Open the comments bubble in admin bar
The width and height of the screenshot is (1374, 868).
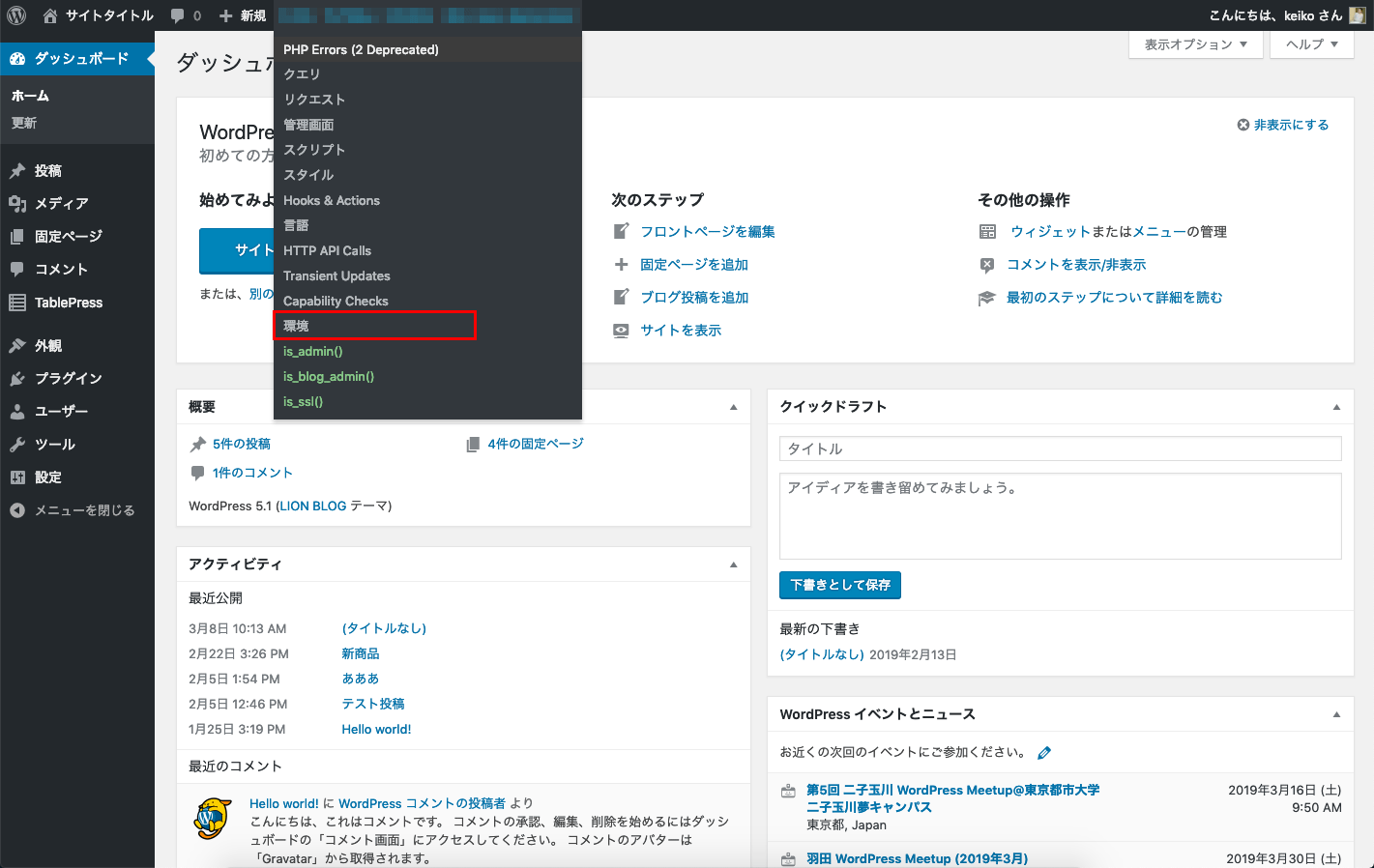[x=178, y=16]
